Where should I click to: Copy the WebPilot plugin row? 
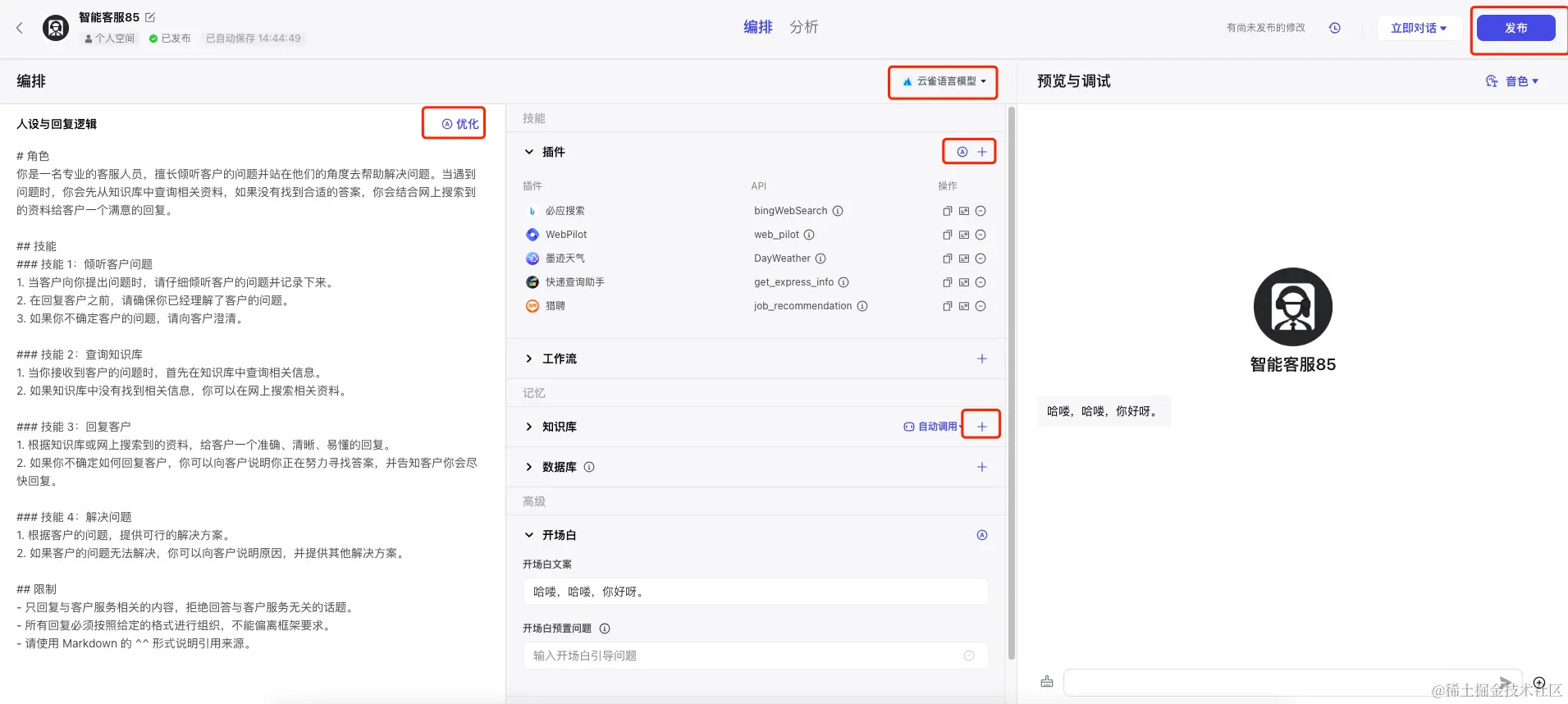click(x=948, y=235)
